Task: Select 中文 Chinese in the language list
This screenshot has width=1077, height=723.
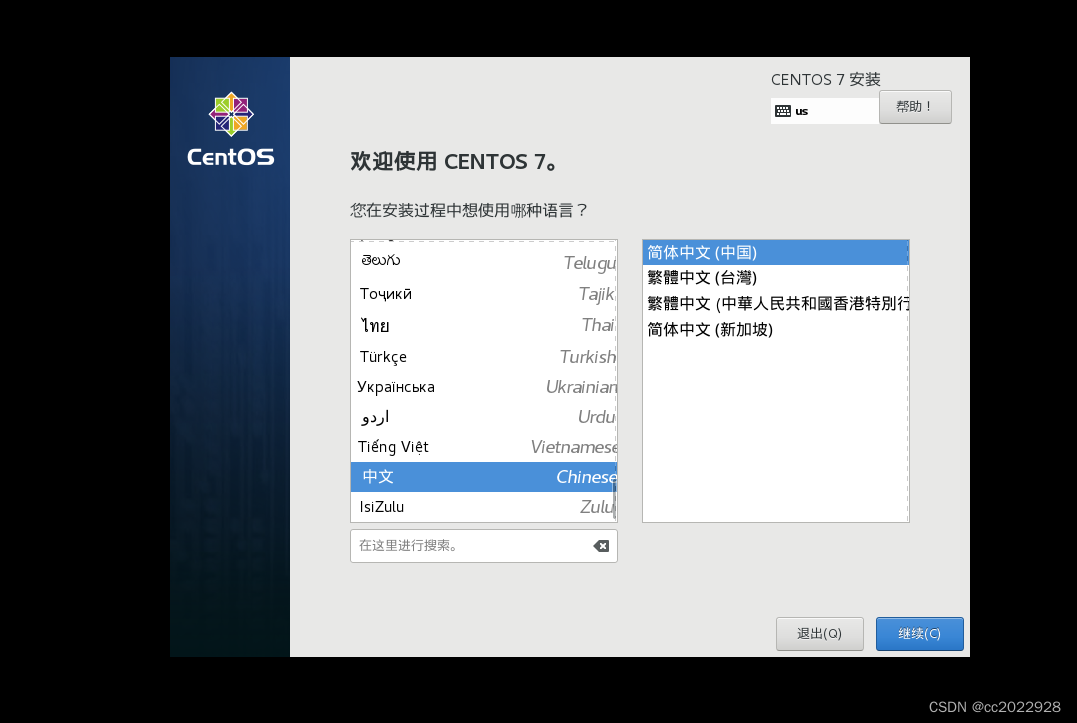Action: [x=484, y=477]
